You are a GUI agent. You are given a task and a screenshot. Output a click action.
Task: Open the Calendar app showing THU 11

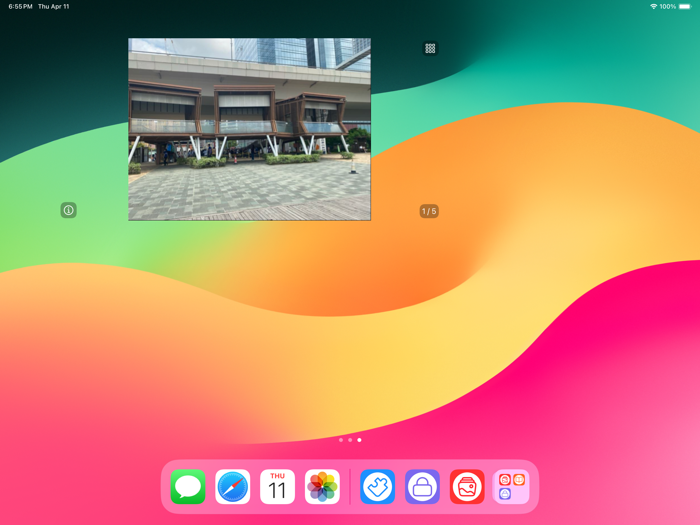[x=277, y=487]
